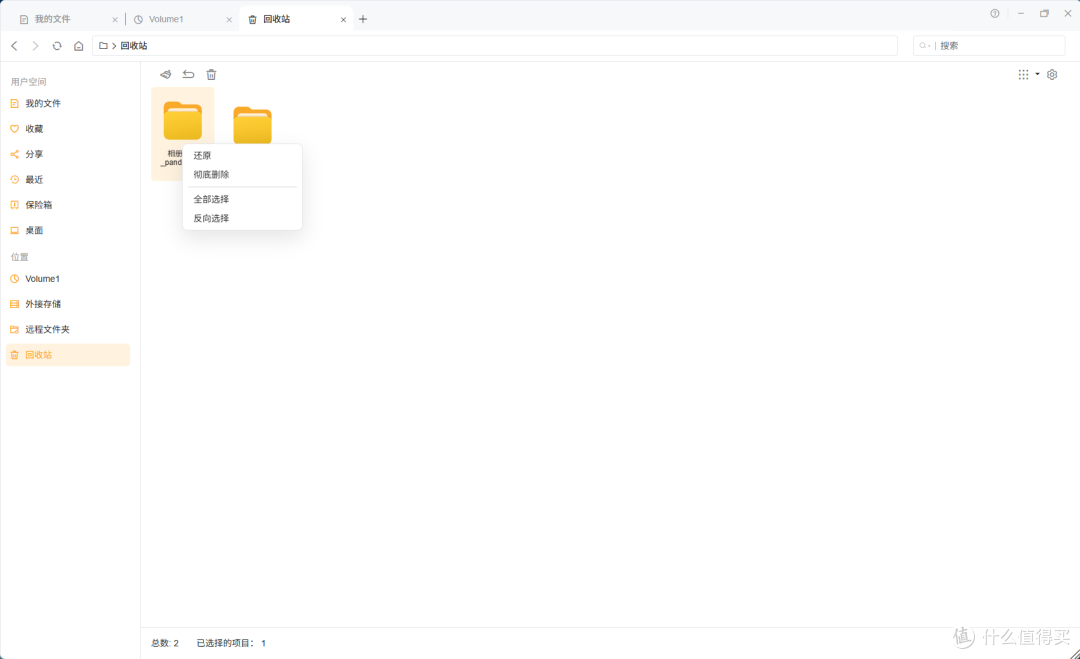Viewport: 1080px width, 659px height.
Task: Select the highlighted first folder thumbnail
Action: pyautogui.click(x=183, y=121)
